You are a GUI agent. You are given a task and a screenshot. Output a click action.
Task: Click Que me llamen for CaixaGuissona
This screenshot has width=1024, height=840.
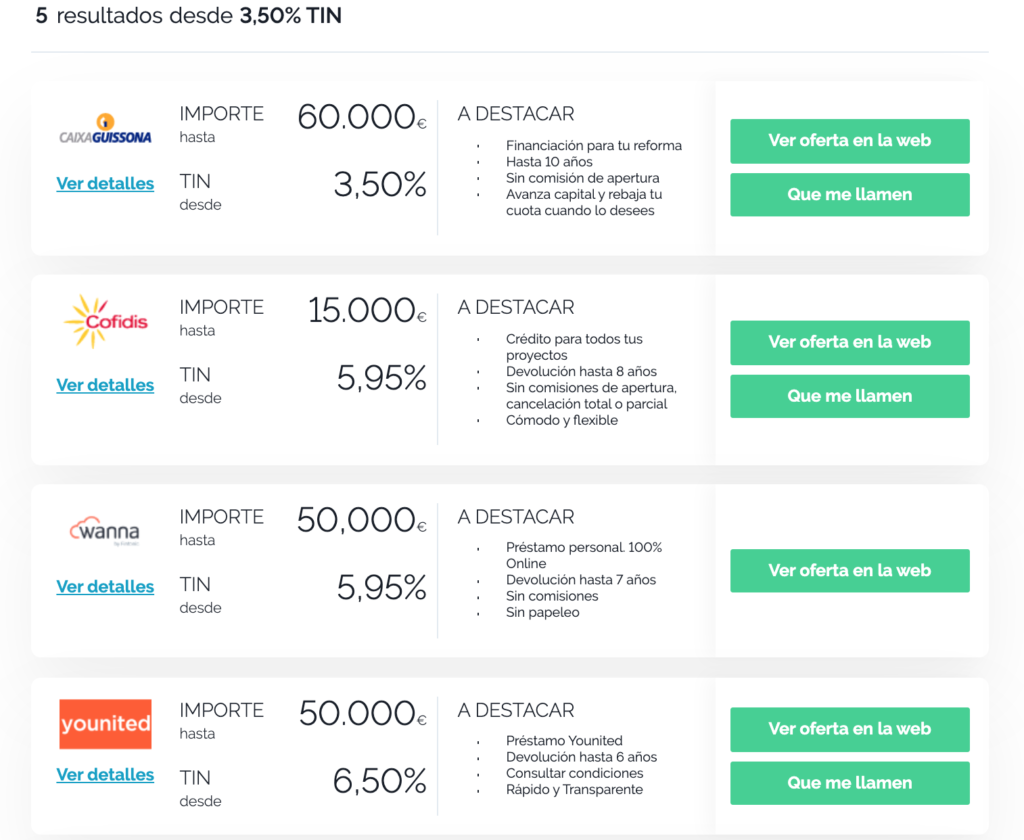[850, 195]
